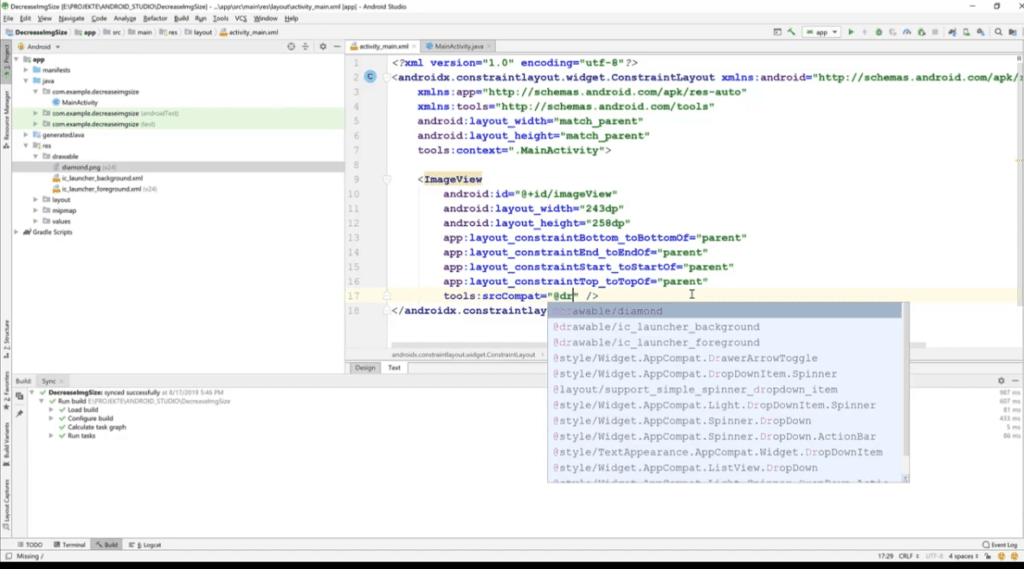Close the activity_main.xml editor tab

click(414, 46)
